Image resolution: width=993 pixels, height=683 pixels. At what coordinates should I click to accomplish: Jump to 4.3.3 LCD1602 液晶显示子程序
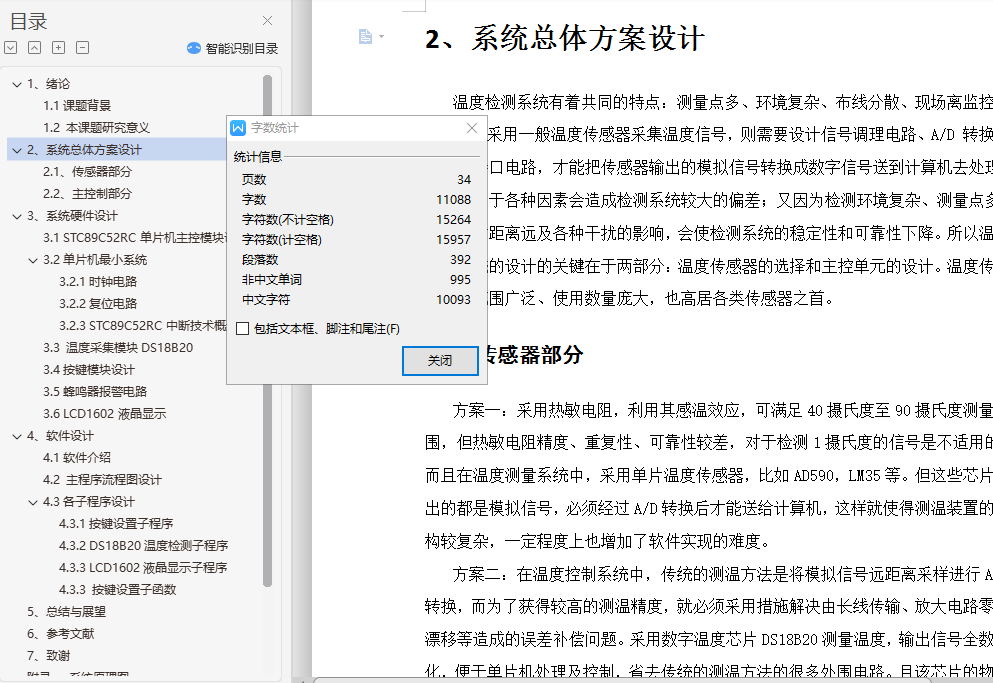coord(143,568)
